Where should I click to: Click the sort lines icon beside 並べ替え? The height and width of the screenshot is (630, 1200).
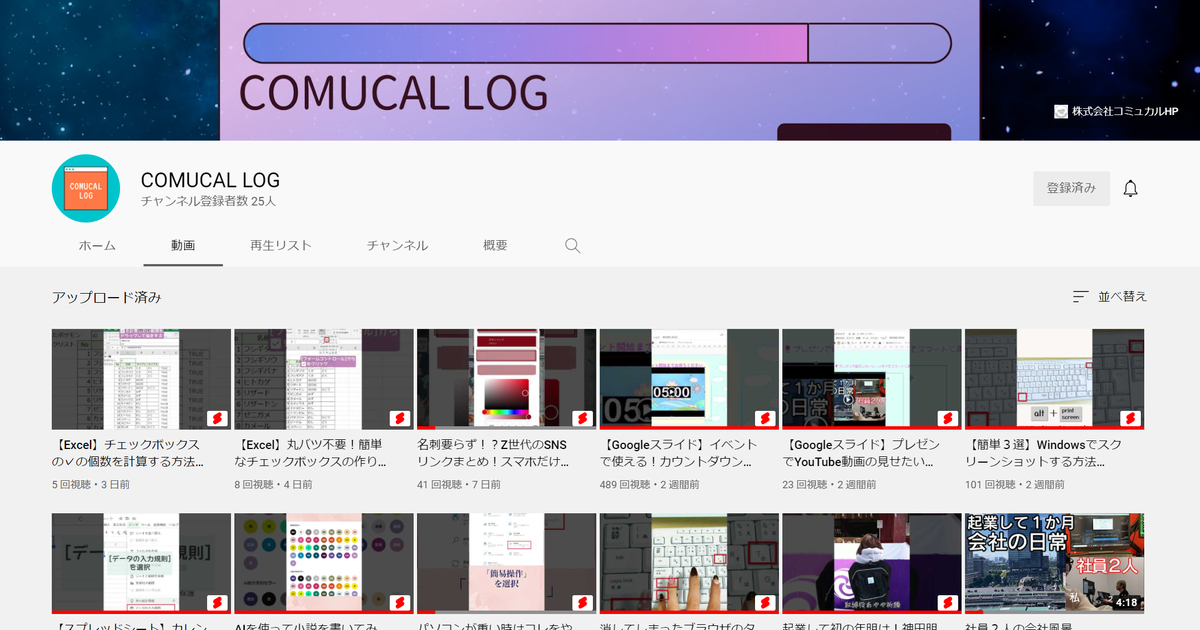point(1080,297)
